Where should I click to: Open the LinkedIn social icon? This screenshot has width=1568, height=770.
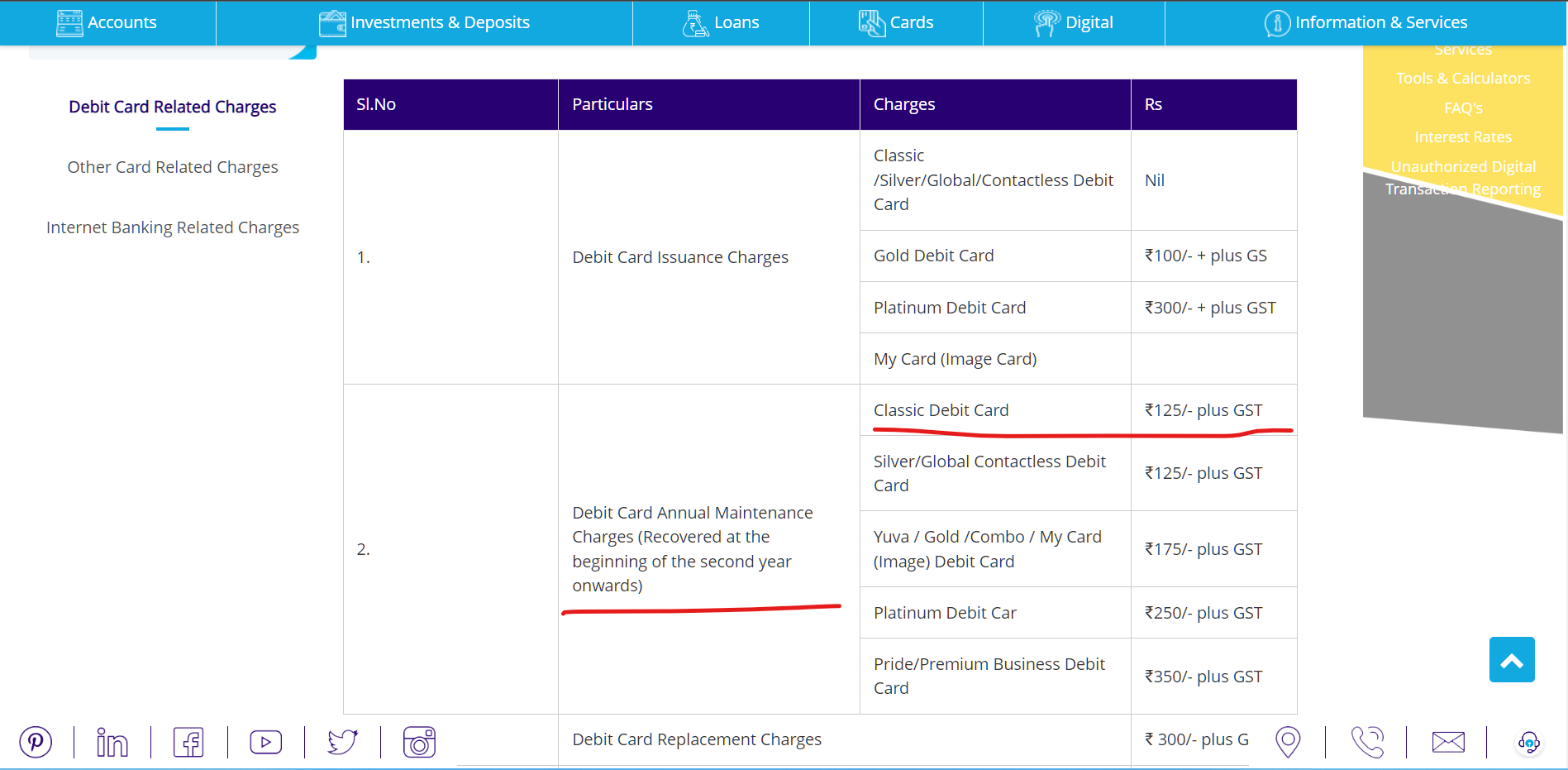112,742
